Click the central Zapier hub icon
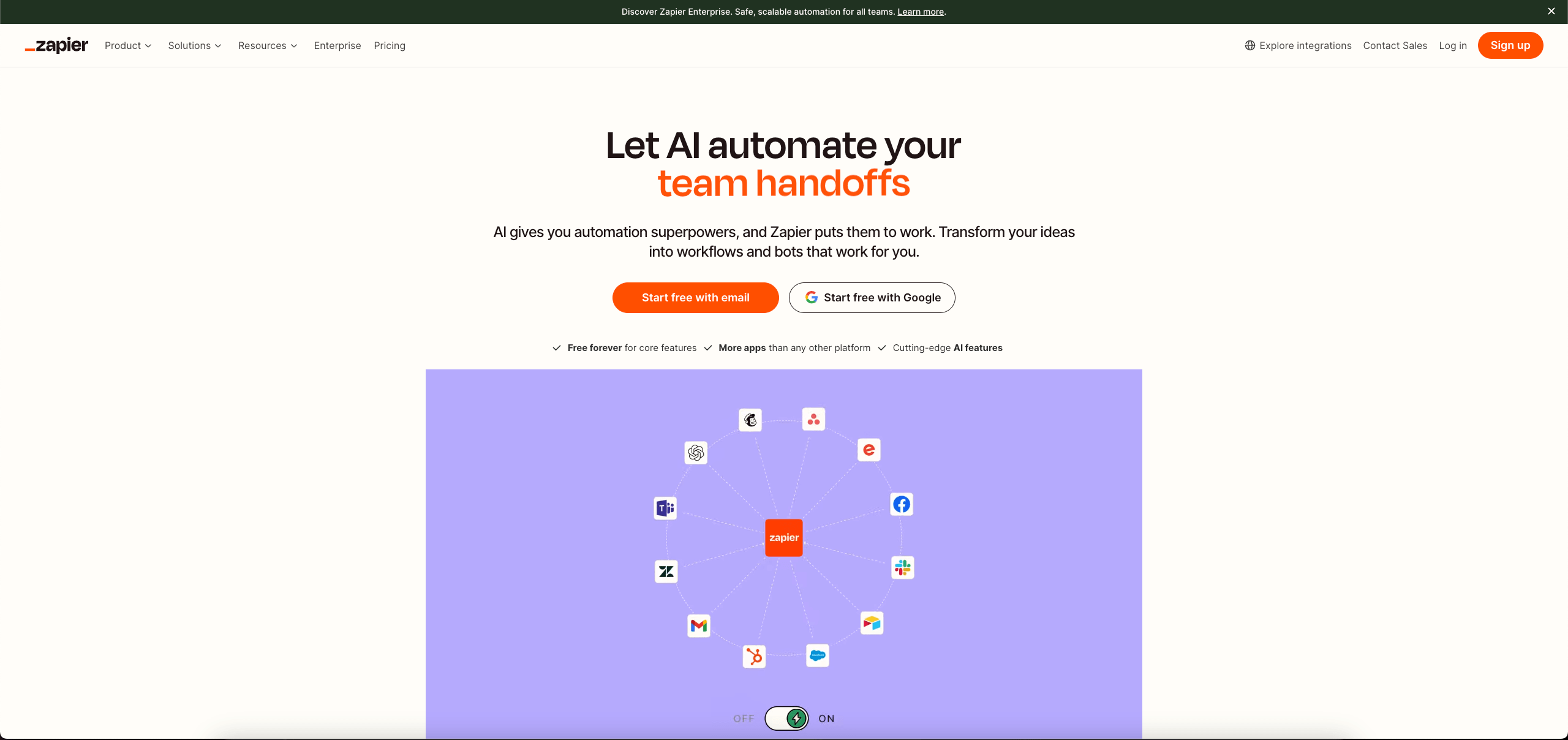The height and width of the screenshot is (740, 1568). (784, 537)
